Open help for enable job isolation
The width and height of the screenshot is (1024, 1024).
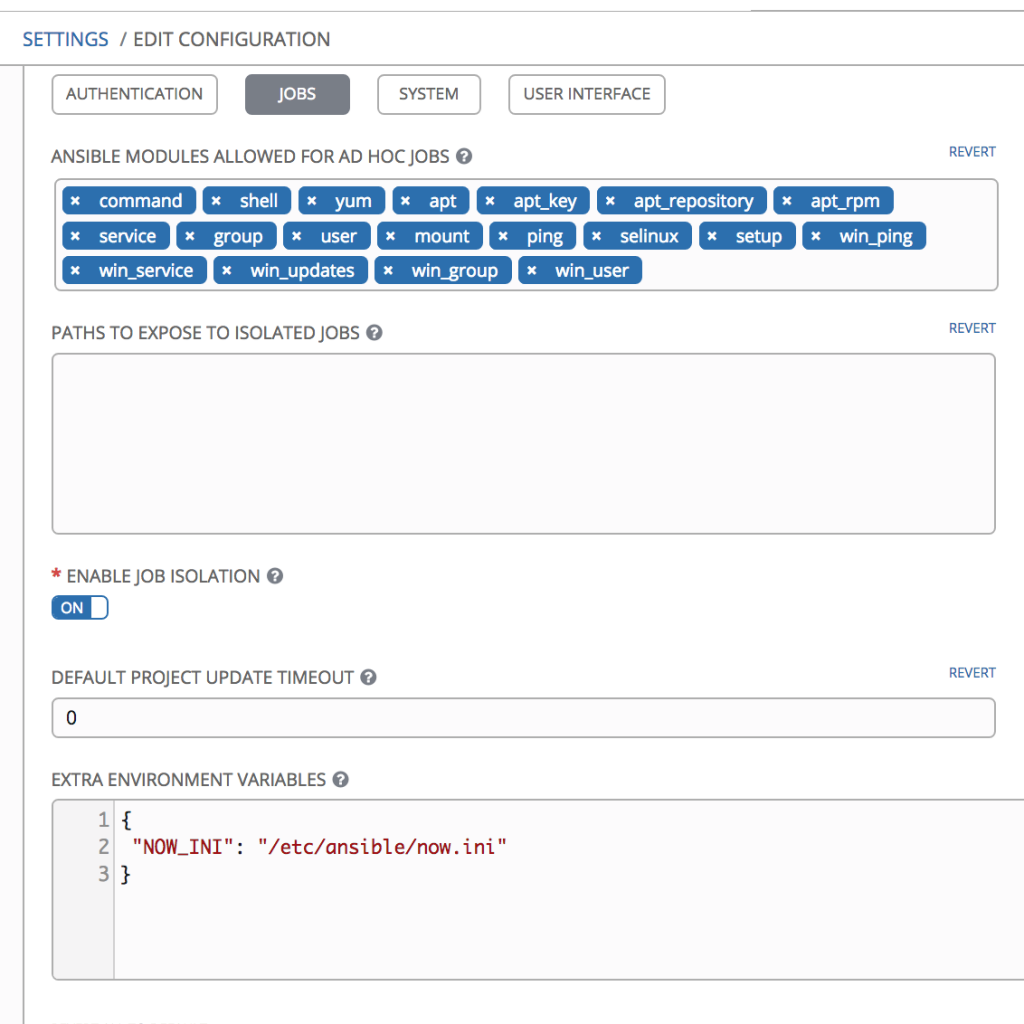tap(274, 575)
